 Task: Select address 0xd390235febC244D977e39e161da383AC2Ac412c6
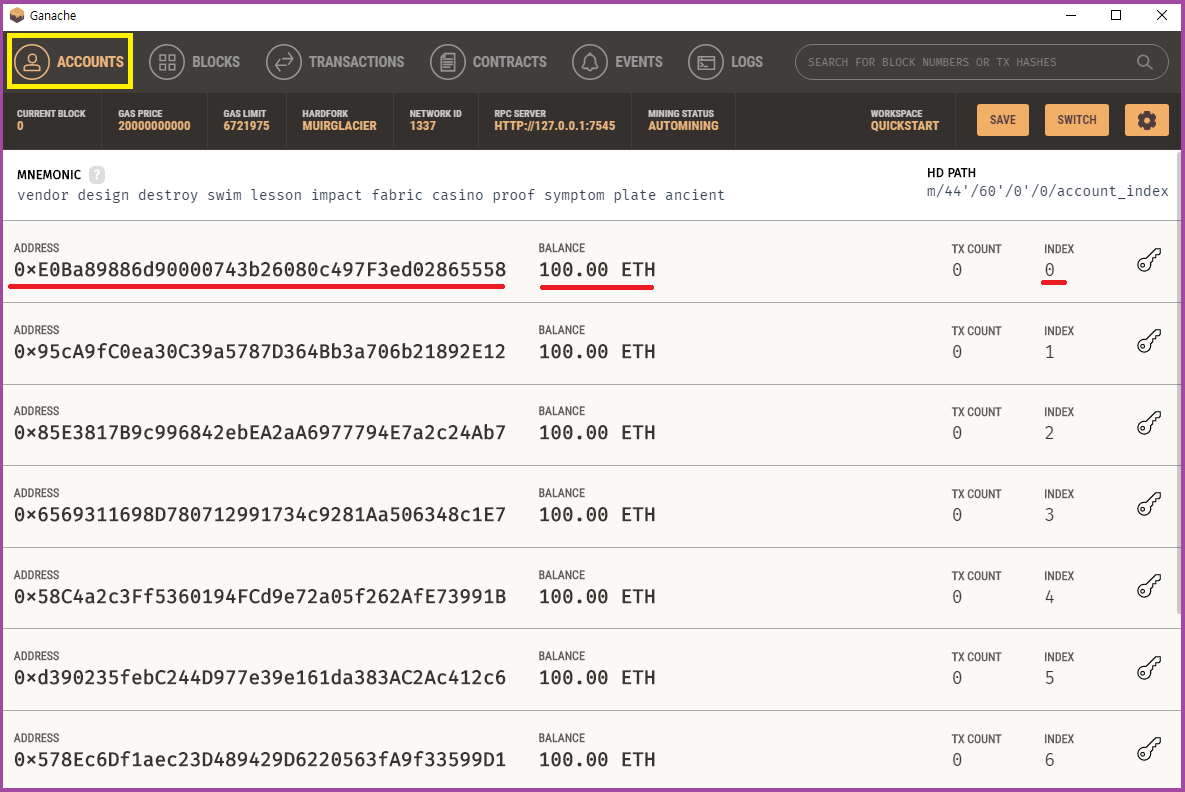click(260, 678)
